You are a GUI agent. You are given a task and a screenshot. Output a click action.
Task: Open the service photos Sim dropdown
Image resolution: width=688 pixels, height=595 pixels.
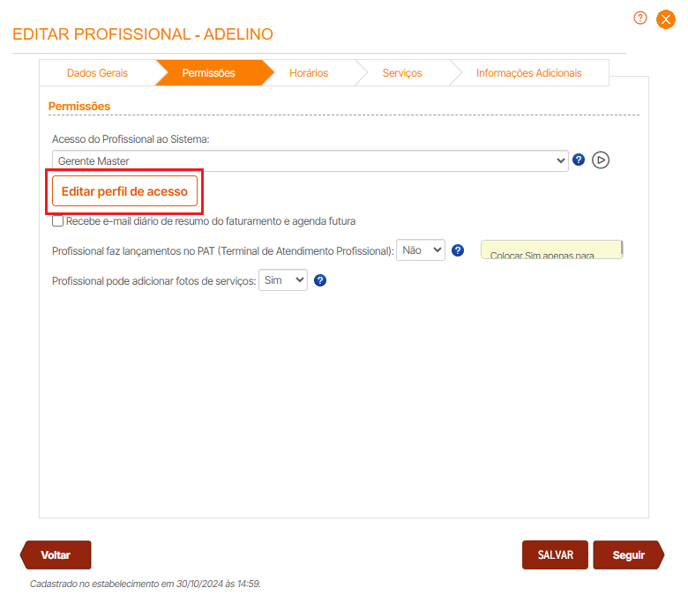point(283,281)
